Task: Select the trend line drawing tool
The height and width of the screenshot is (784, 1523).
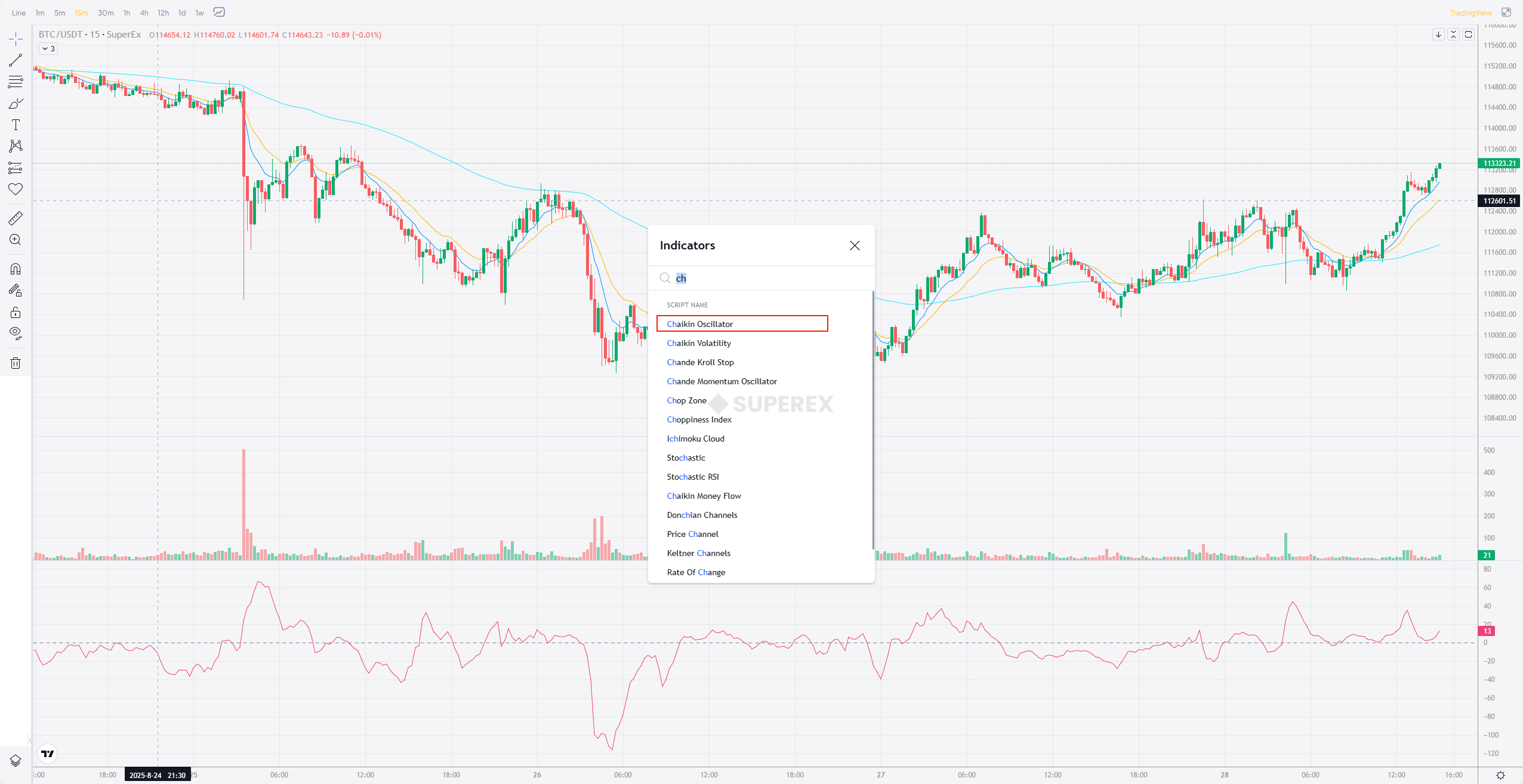Action: pyautogui.click(x=16, y=60)
